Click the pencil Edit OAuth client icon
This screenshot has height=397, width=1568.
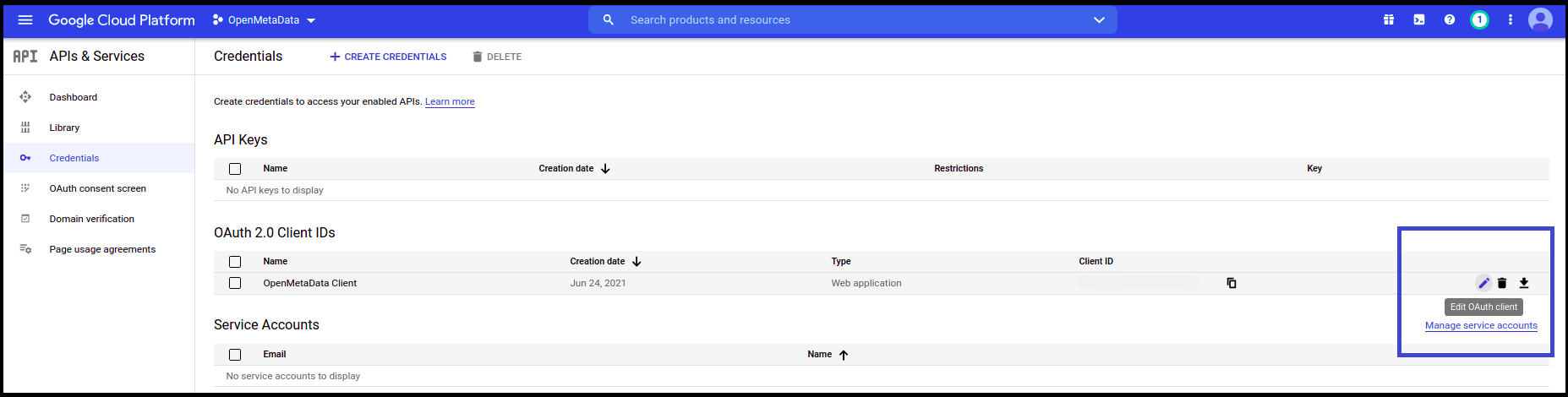pos(1483,283)
